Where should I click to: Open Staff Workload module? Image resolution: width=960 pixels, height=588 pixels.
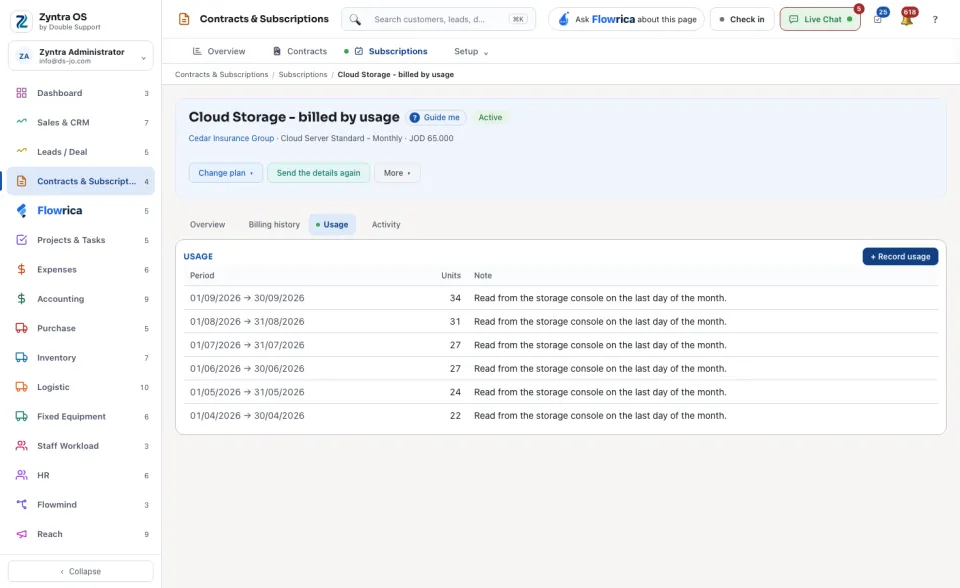click(x=81, y=446)
